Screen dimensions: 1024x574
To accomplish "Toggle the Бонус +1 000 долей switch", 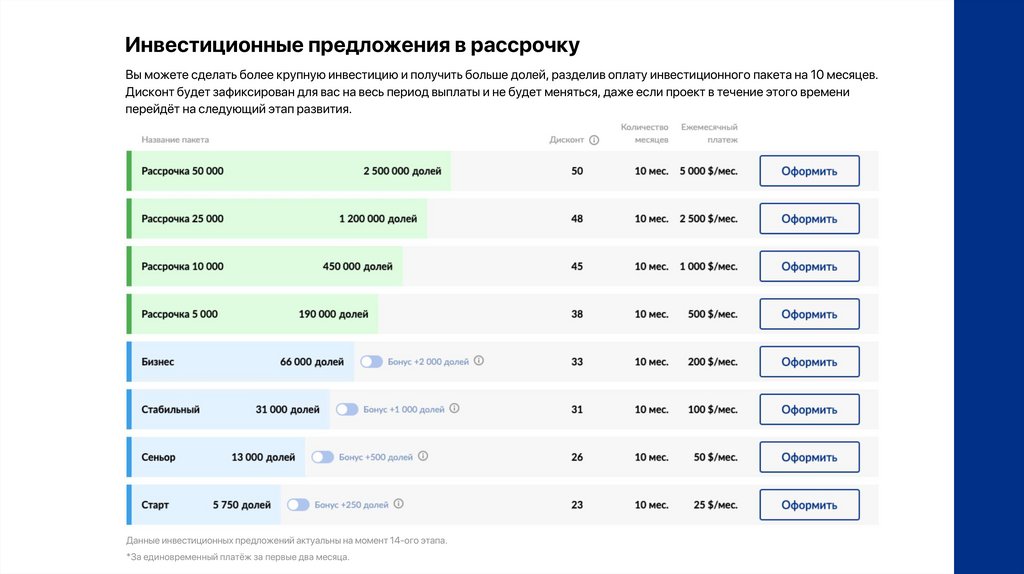I will 347,409.
